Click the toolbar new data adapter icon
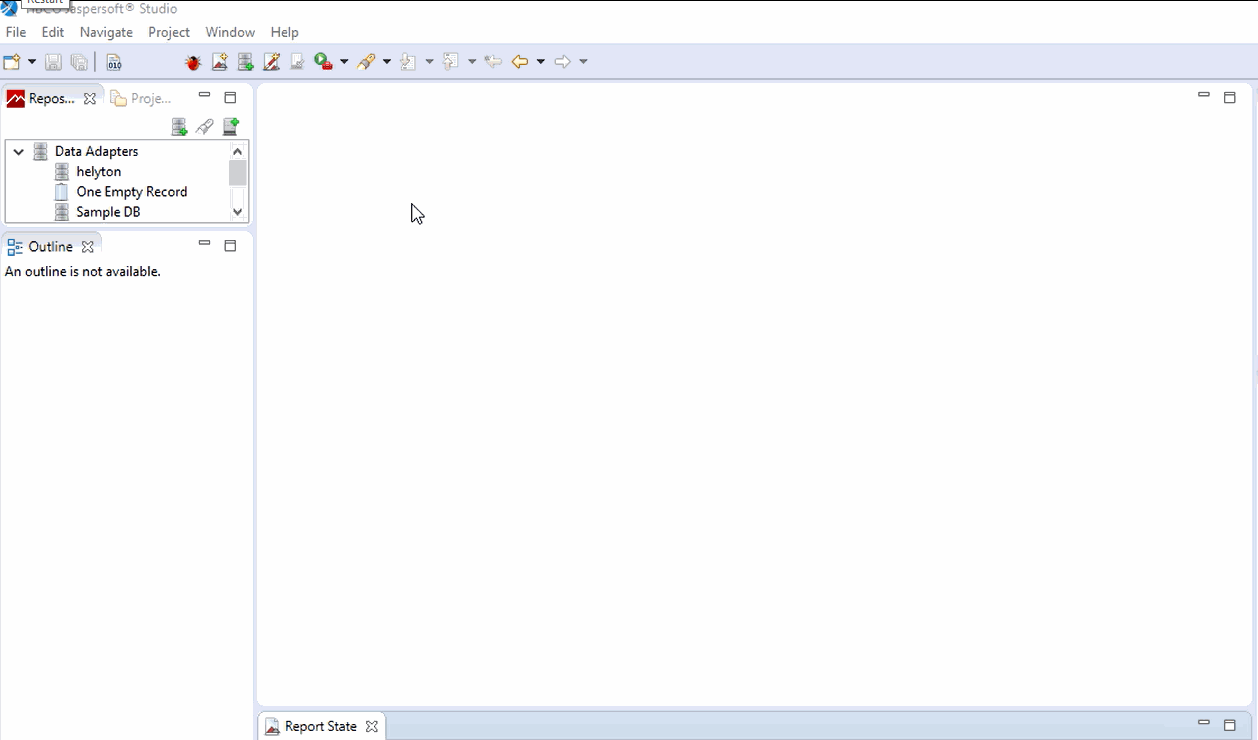The height and width of the screenshot is (740, 1258). [245, 62]
